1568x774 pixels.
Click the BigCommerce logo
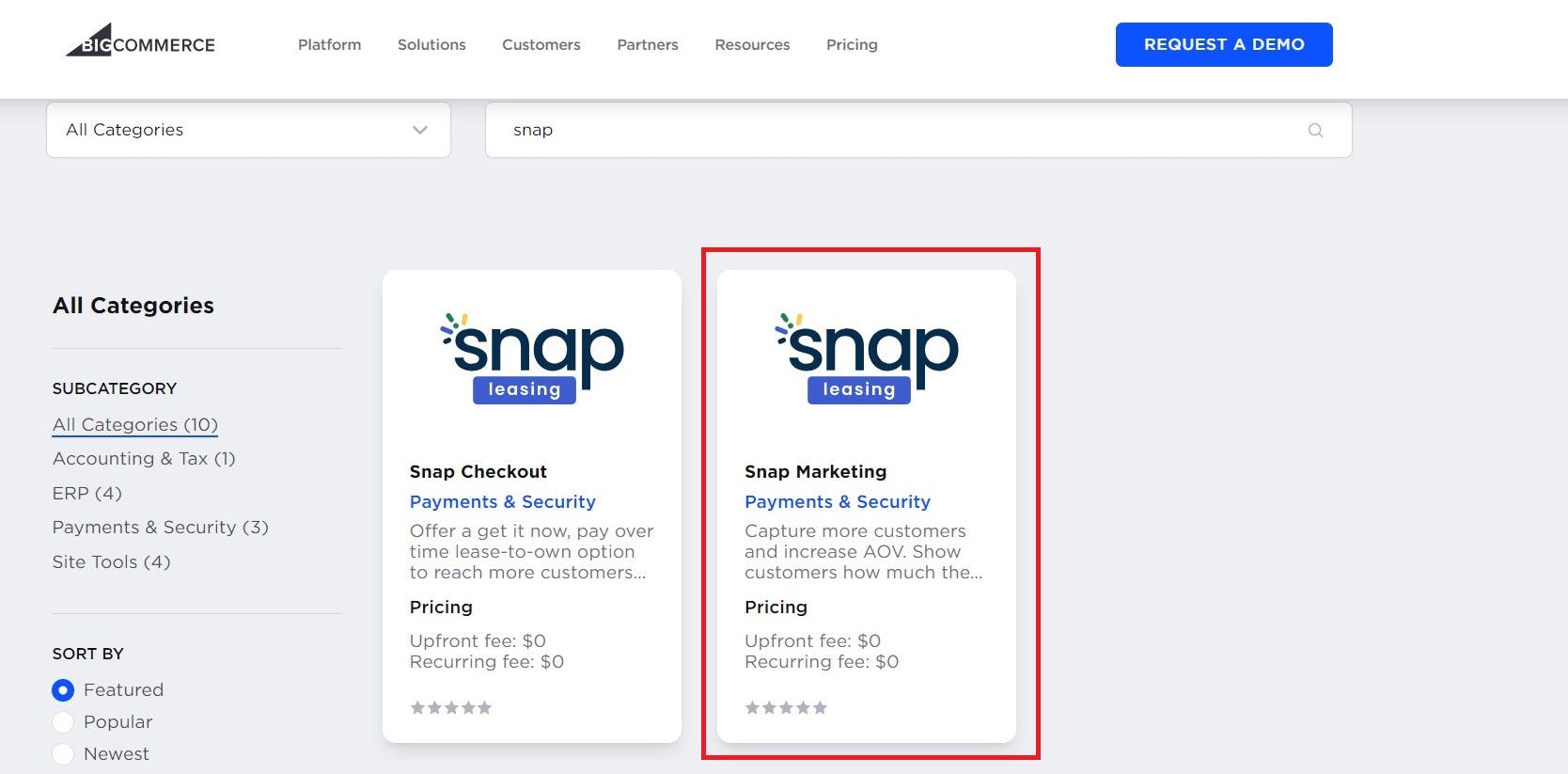(x=140, y=40)
